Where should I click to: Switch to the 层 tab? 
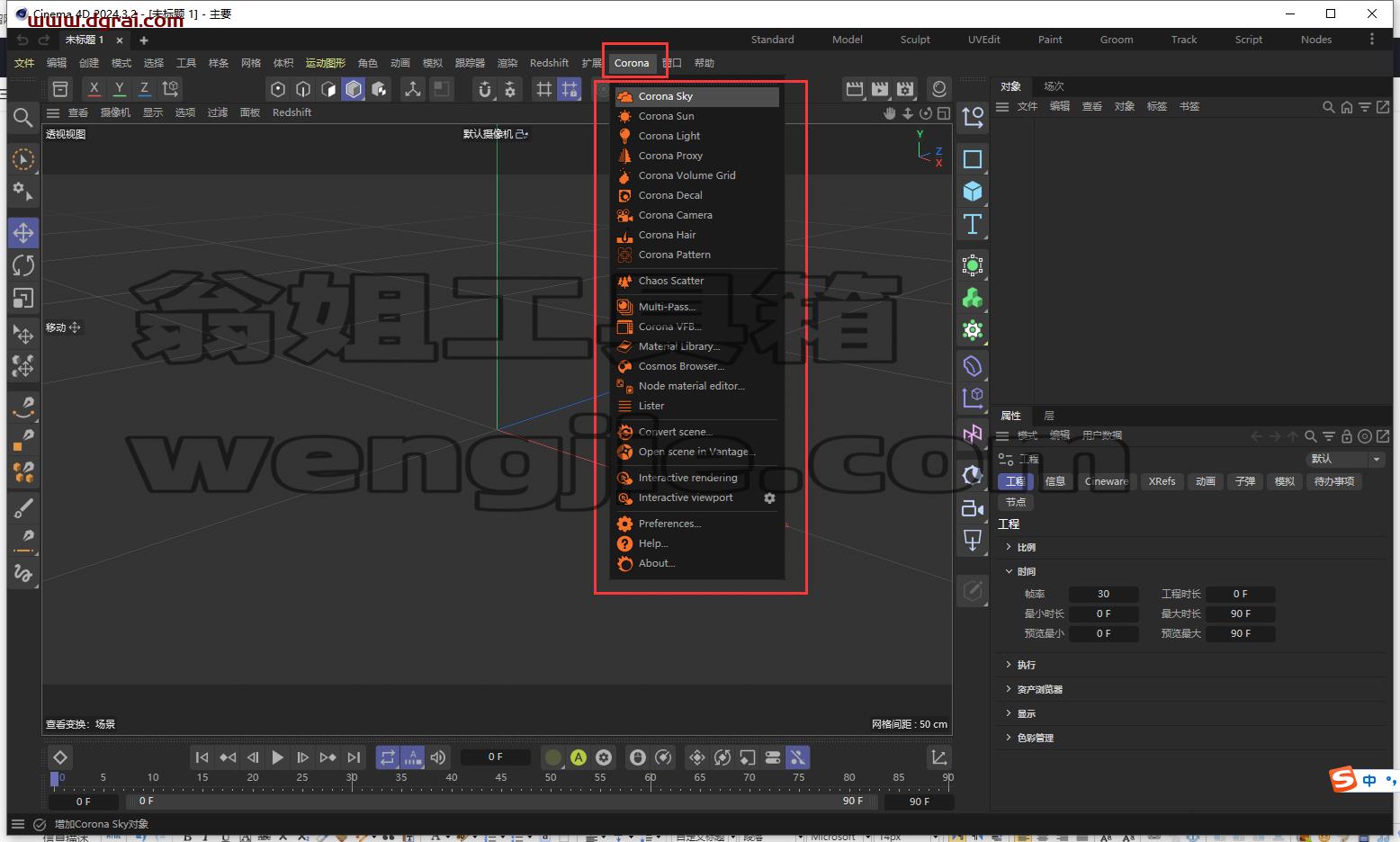[x=1049, y=416]
